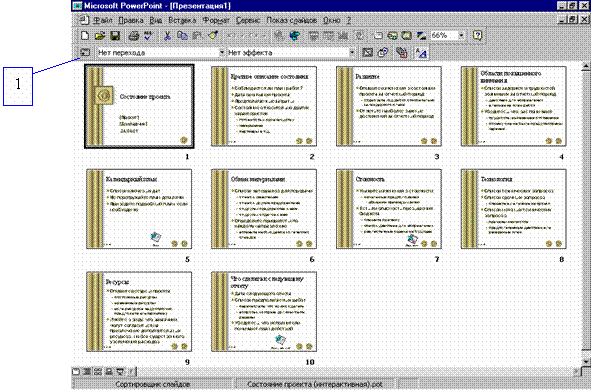This screenshot has height=390, width=591.
Task: Insert a new slide via toolbar icon
Action: coord(377,35)
